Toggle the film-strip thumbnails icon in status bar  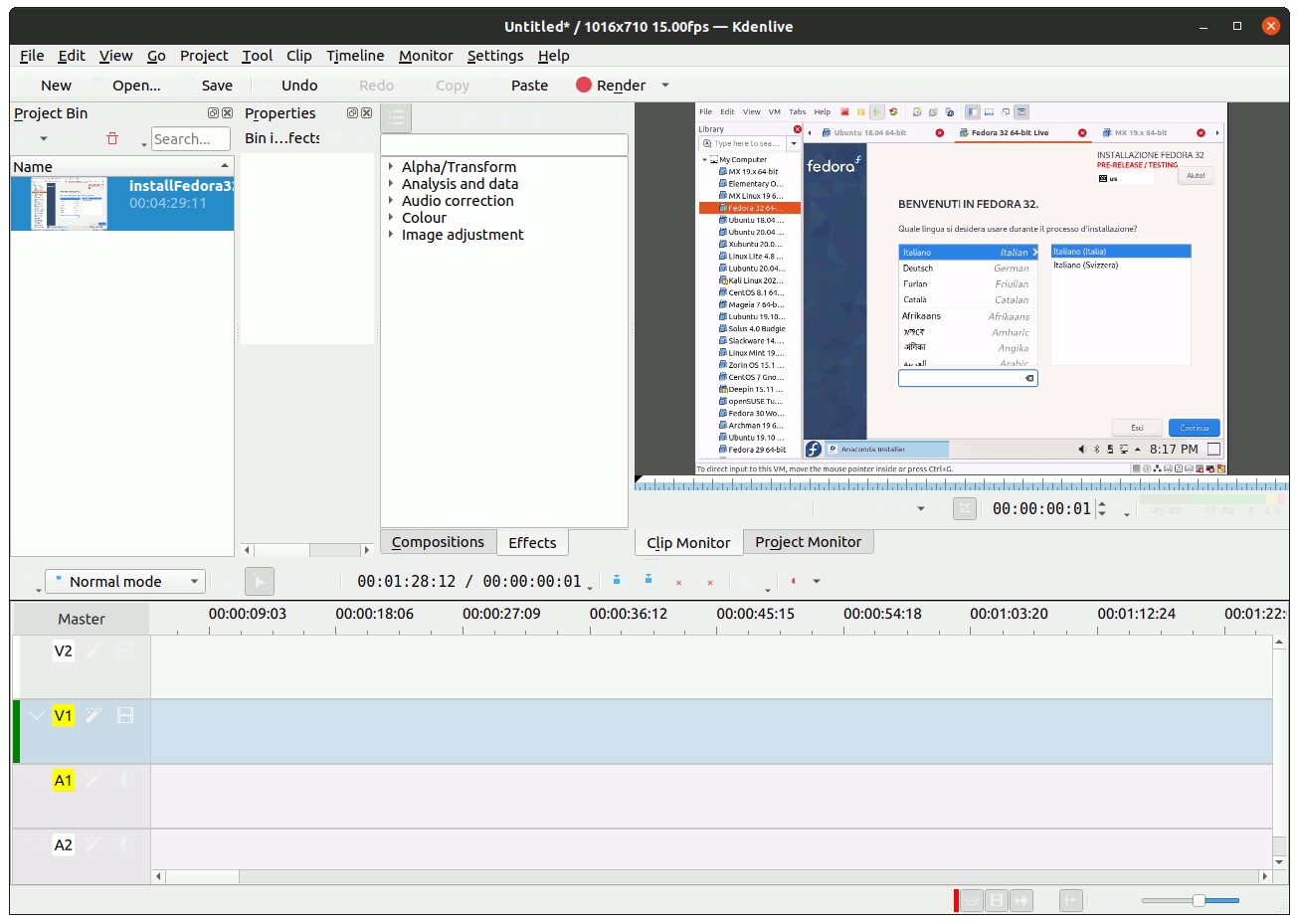pos(997,900)
